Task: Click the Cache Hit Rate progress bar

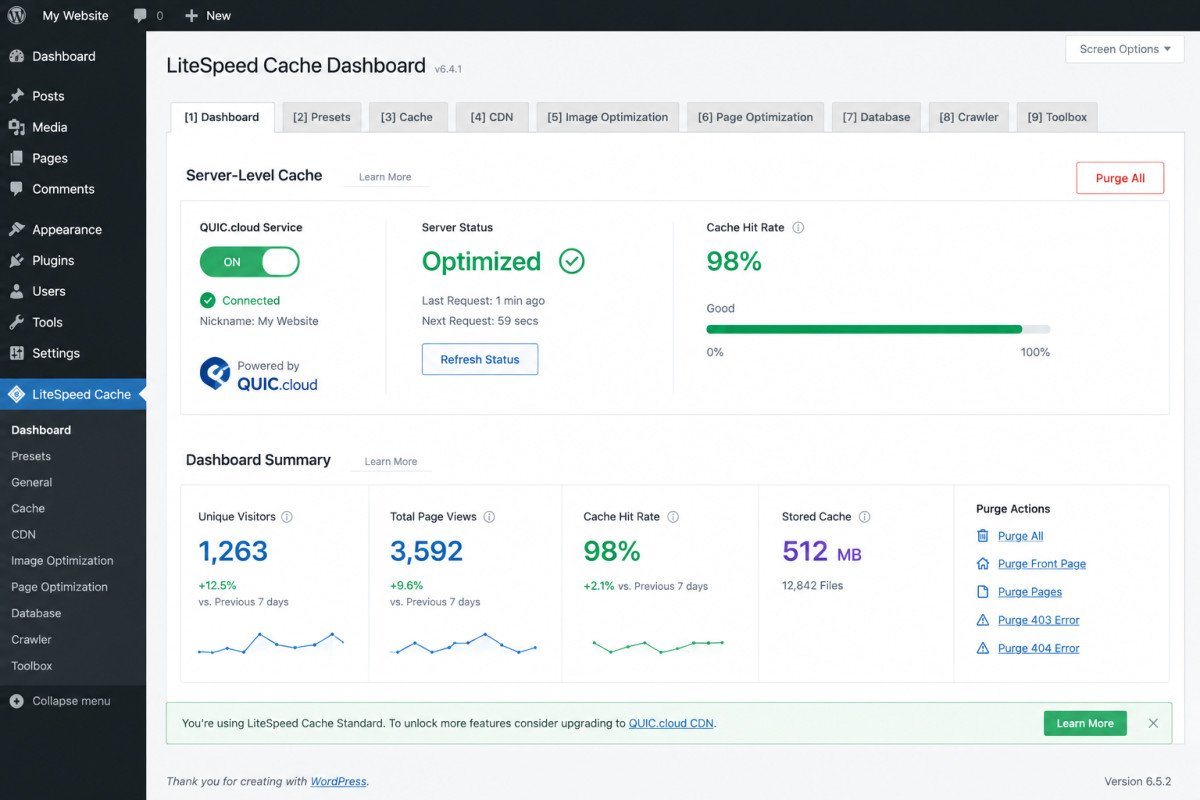Action: coord(878,329)
